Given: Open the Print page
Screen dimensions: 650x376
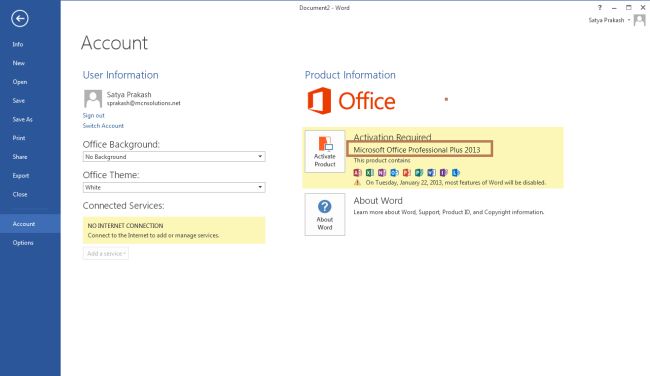Looking at the screenshot, I should 19,138.
